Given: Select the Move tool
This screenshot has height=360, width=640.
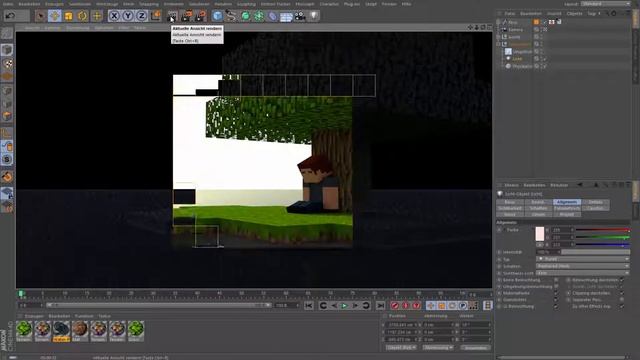Looking at the screenshot, I should tap(54, 16).
